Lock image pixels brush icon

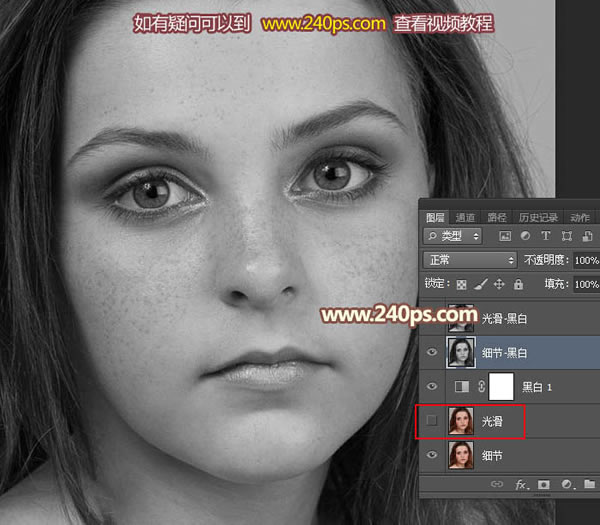481,284
